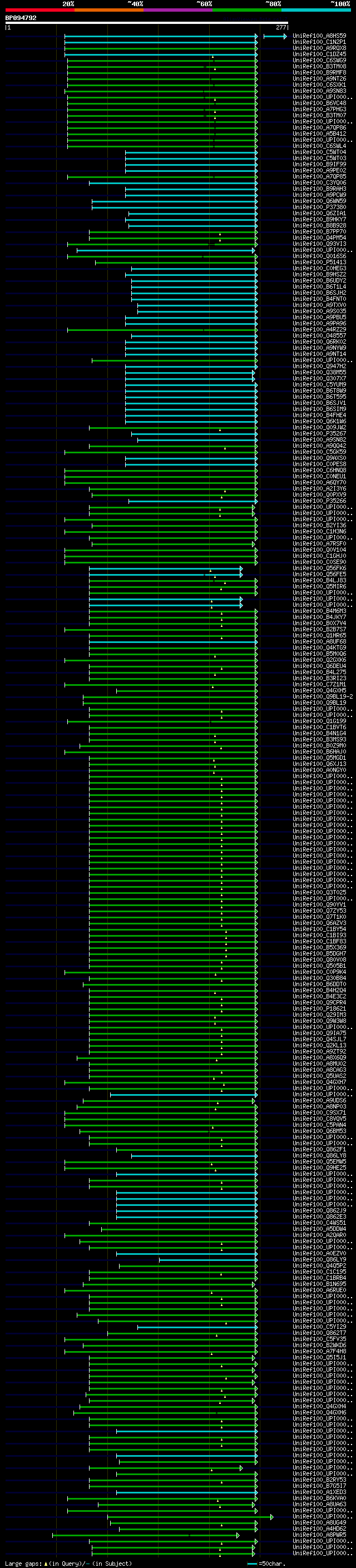The height and width of the screenshot is (1568, 356).
Task: Select the UniRef100_B6VC48 label
Action: [319, 103]
